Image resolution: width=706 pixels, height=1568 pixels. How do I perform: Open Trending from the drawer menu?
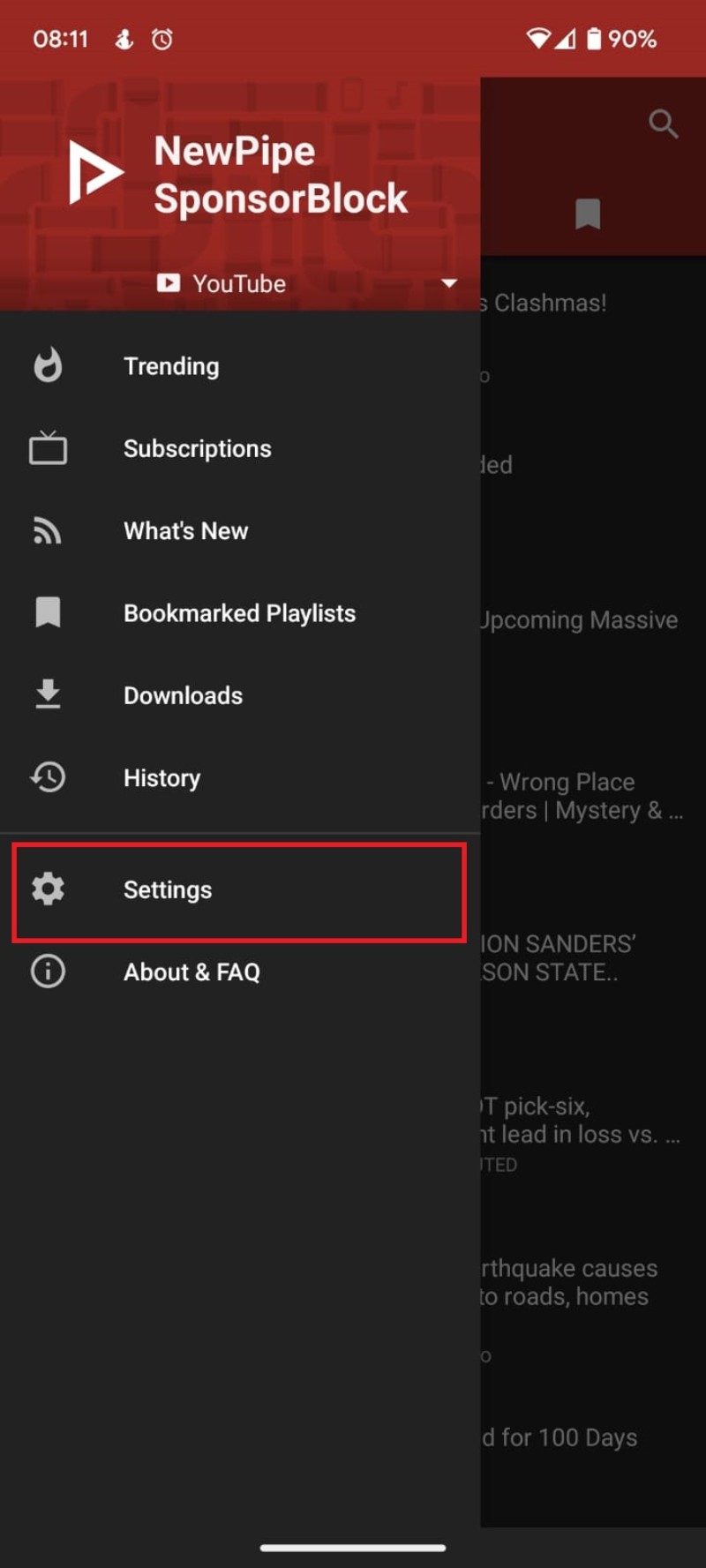pos(171,366)
